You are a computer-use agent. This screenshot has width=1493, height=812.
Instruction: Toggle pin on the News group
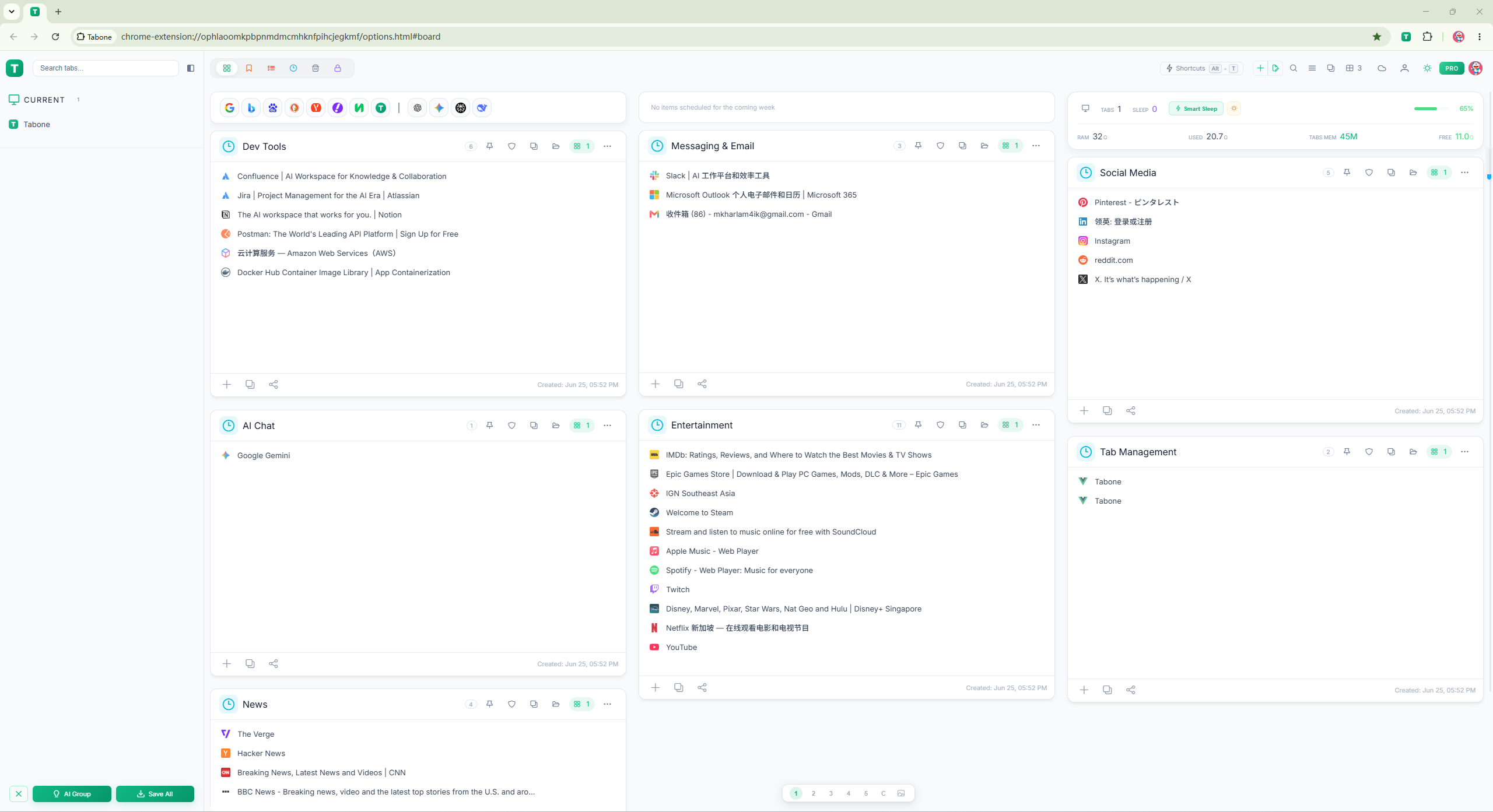point(490,704)
